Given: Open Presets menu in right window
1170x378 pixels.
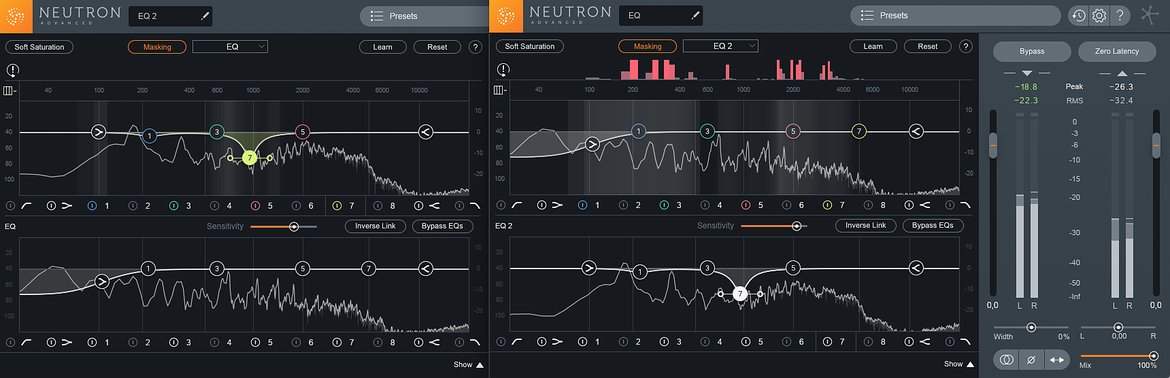Looking at the screenshot, I should pyautogui.click(x=955, y=16).
